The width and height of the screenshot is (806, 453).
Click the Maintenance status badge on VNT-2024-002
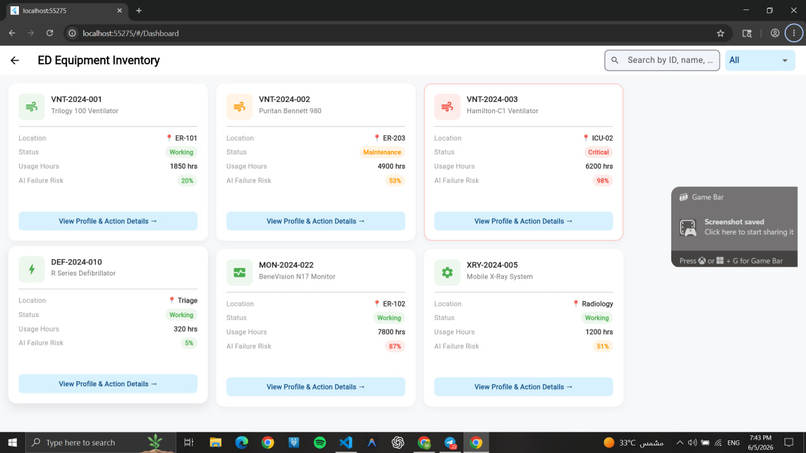coord(382,152)
